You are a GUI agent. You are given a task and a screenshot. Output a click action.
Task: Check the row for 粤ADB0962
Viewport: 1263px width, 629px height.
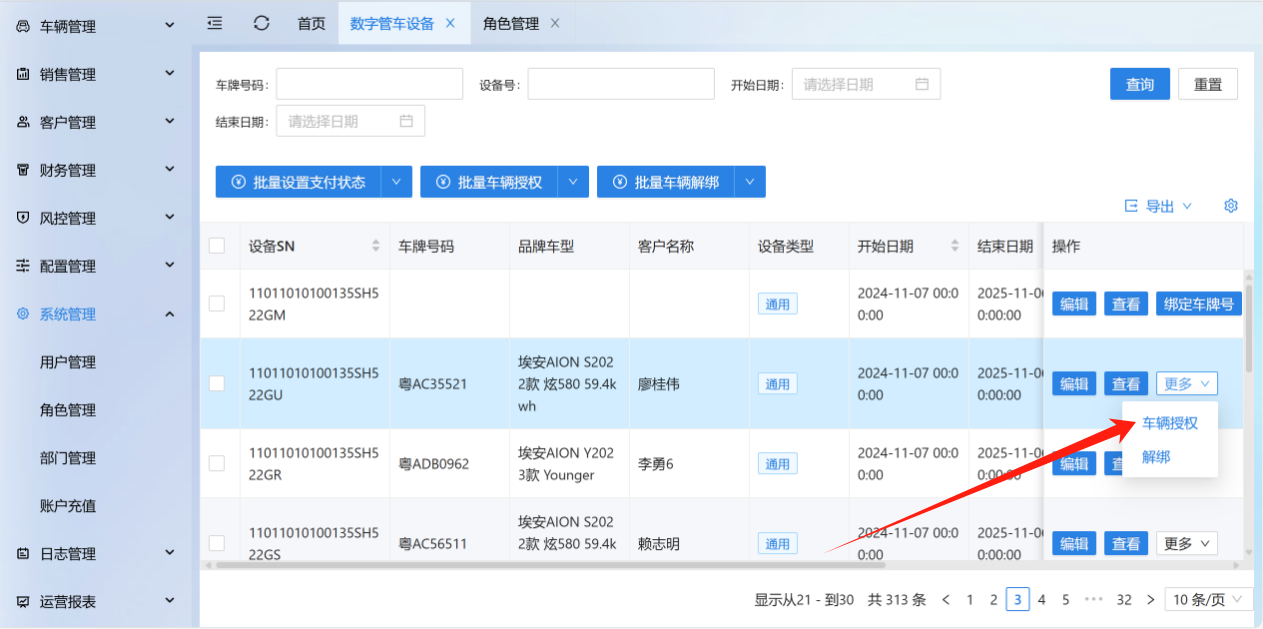click(217, 463)
